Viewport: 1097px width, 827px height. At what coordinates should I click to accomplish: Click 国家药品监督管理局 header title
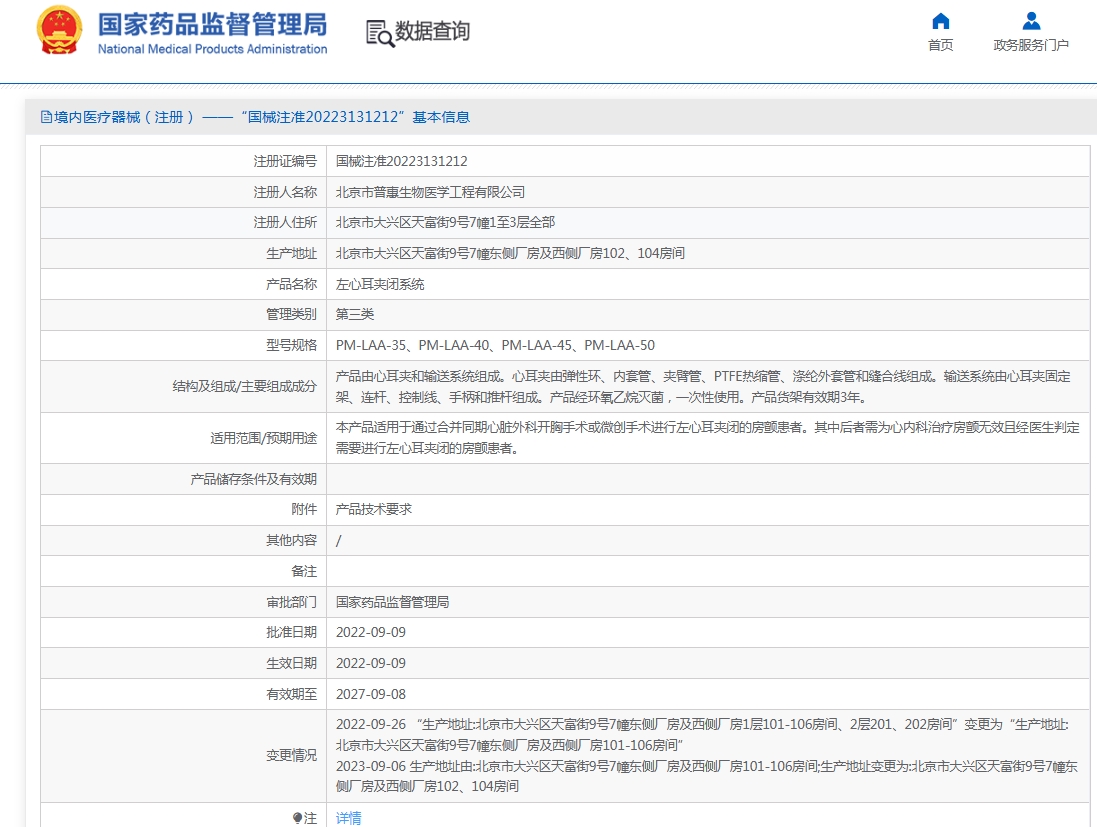212,24
